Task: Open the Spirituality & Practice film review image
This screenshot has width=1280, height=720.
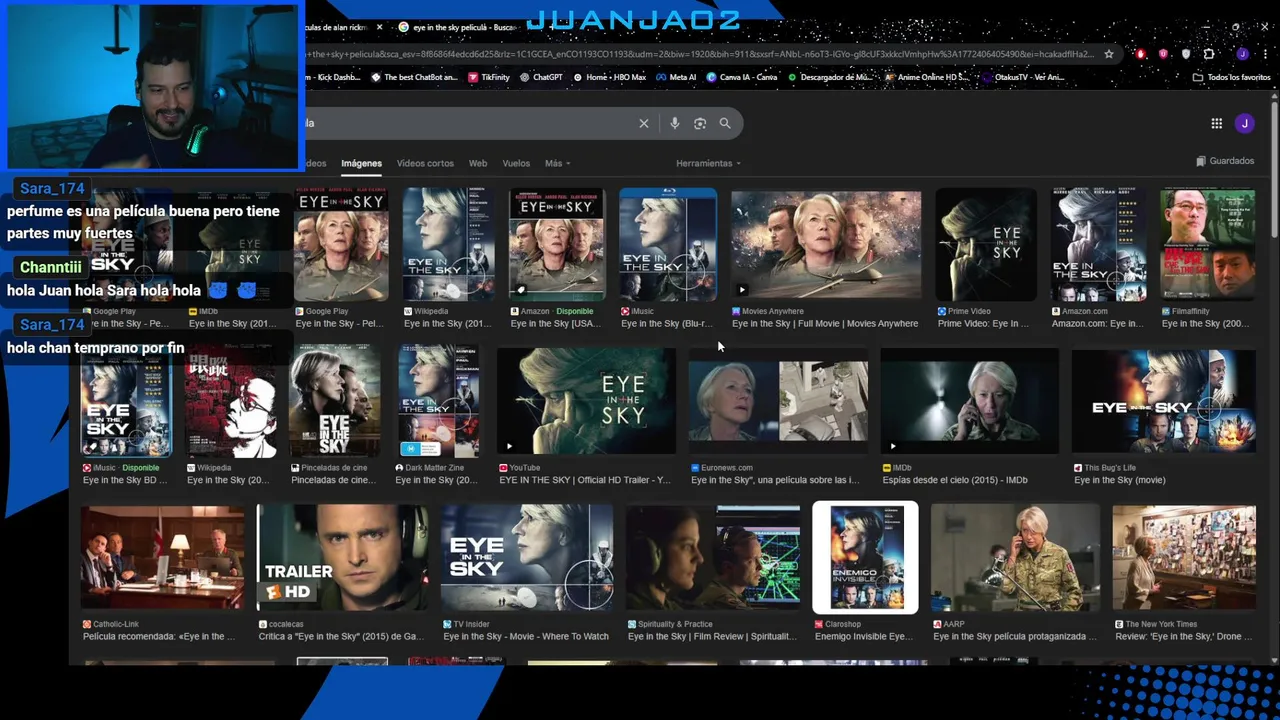Action: 713,558
